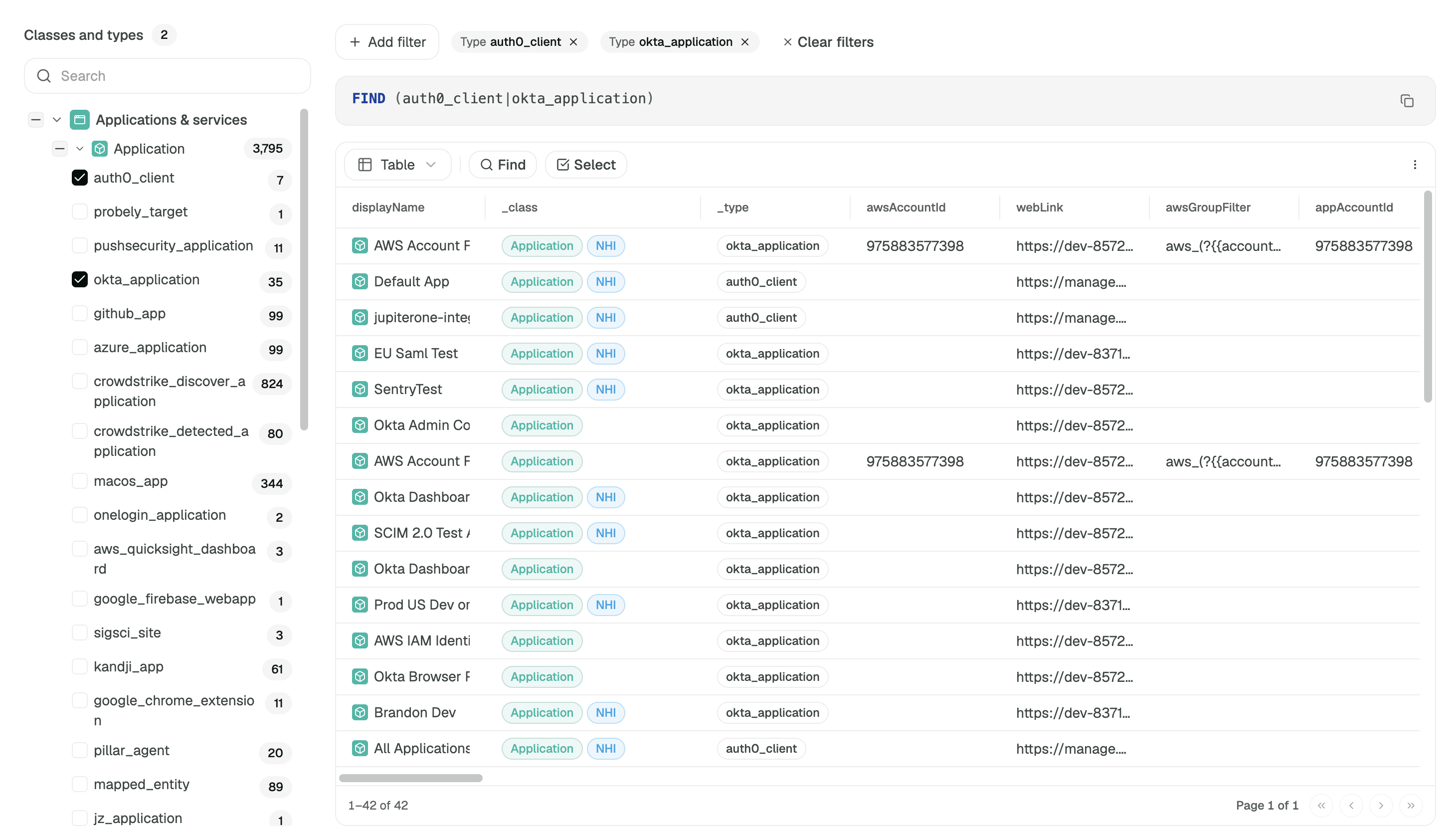Click the sigsci_site type label
1456x840 pixels.
pos(127,633)
